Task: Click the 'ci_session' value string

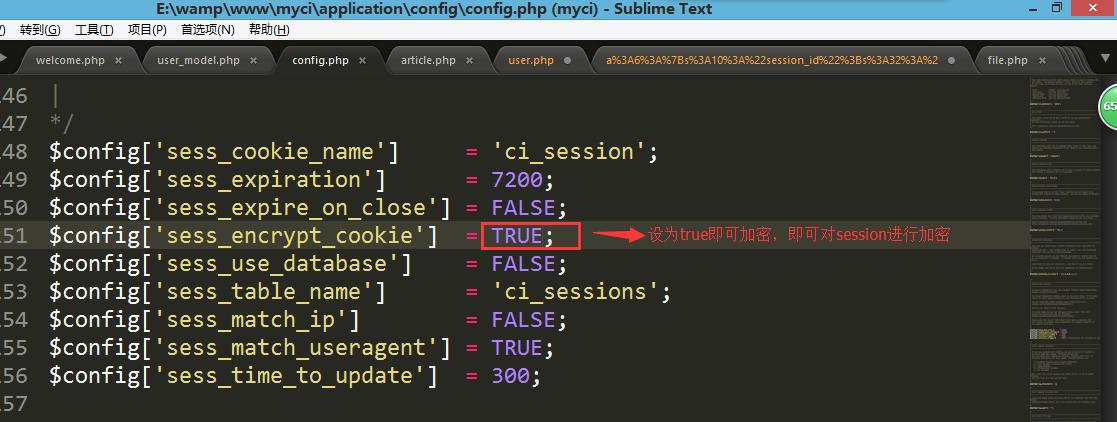Action: point(568,152)
